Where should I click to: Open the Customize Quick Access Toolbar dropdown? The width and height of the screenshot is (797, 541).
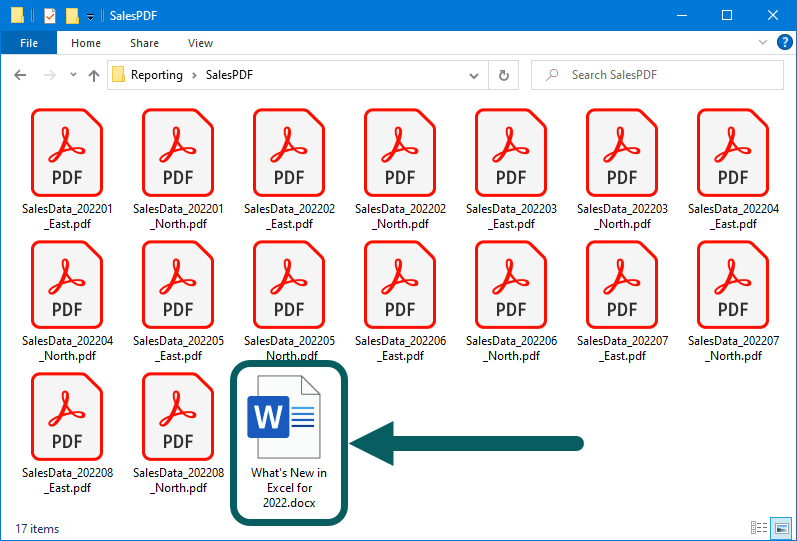tap(90, 16)
